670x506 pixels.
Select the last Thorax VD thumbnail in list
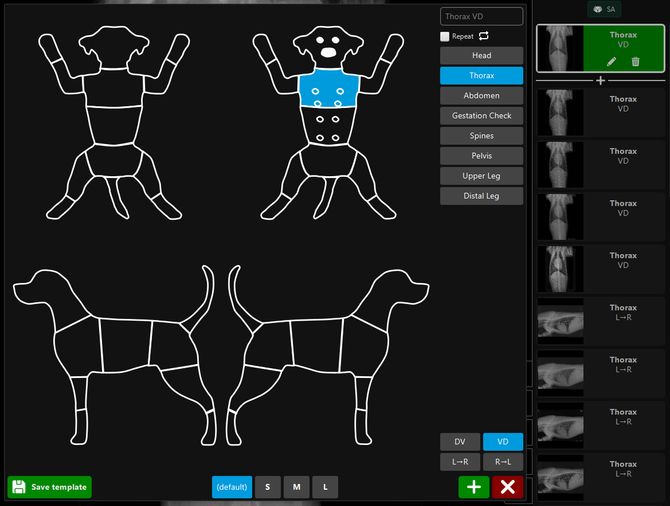(x=600, y=269)
